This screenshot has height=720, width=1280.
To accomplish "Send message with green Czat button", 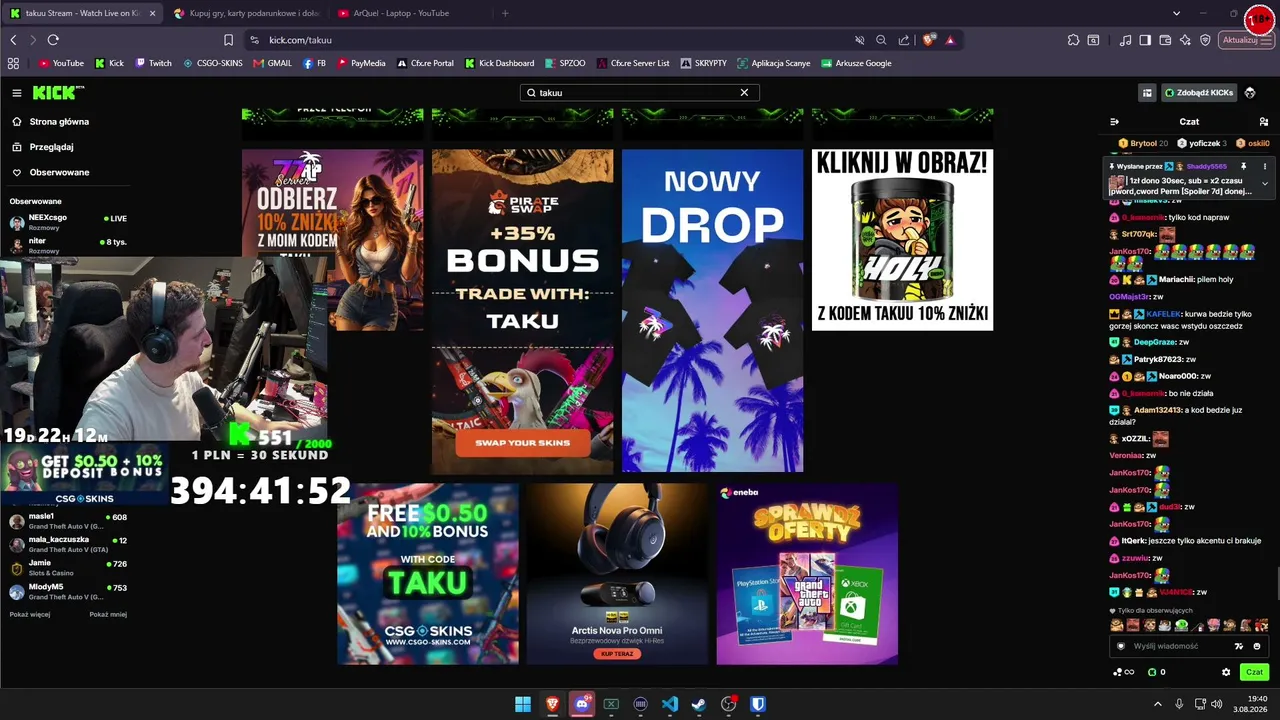I will coord(1254,672).
